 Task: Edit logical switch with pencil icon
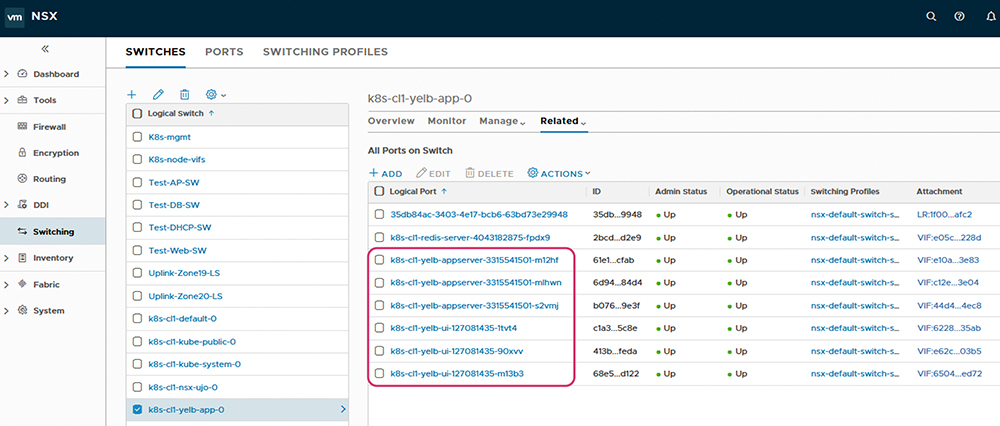(158, 94)
